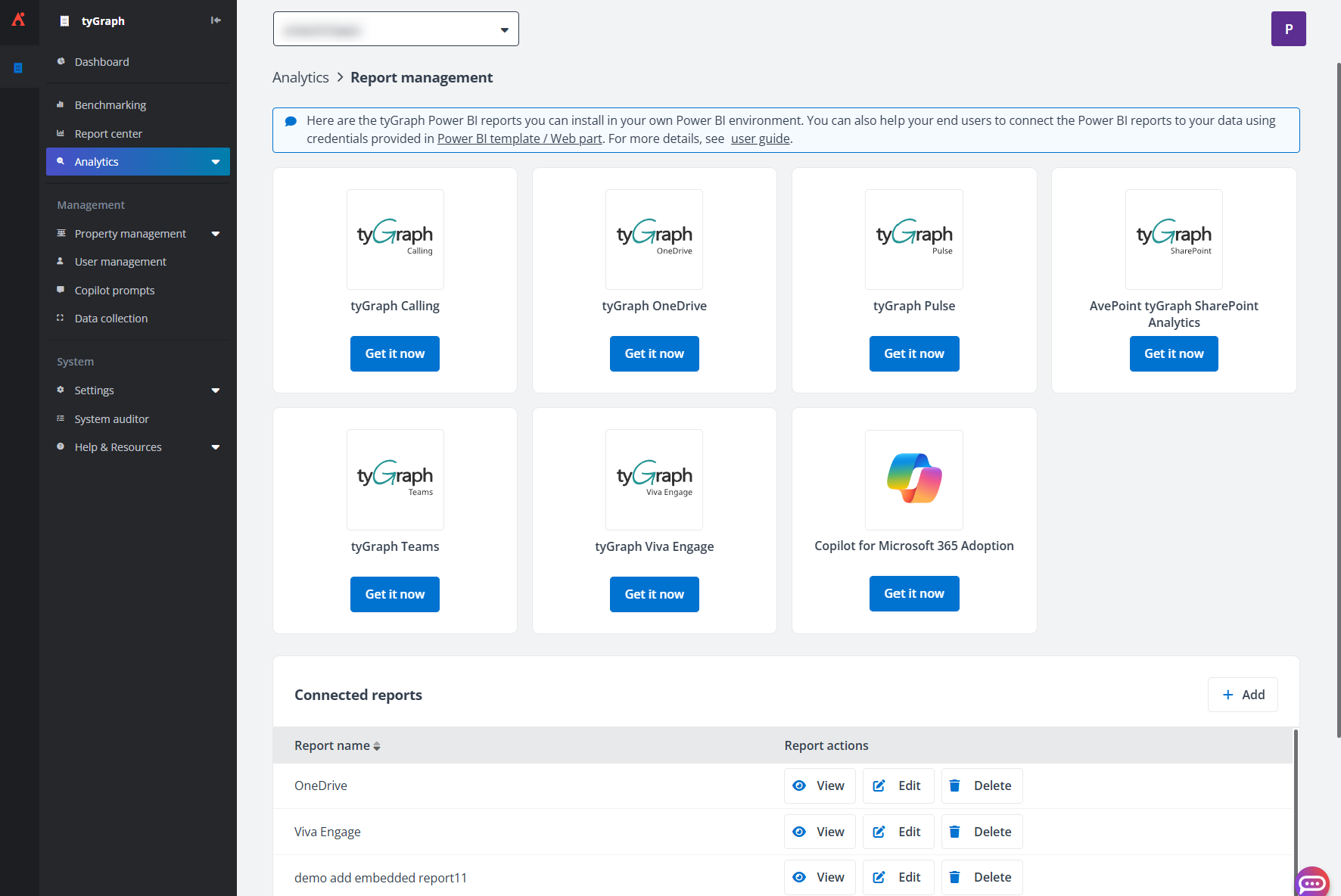
Task: Click the System auditor icon
Action: [61, 418]
